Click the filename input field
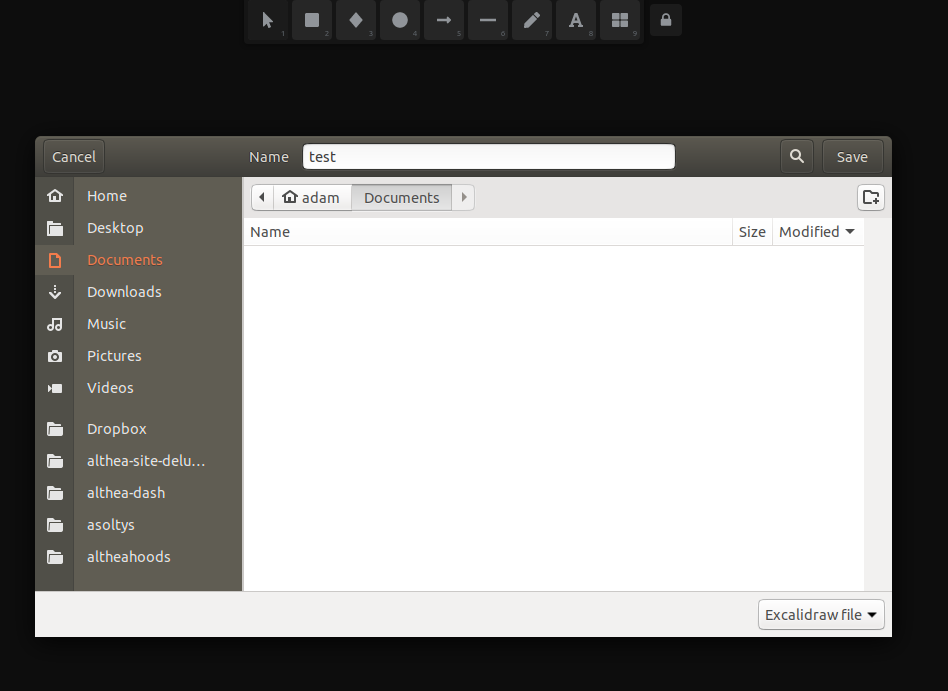 click(x=488, y=156)
